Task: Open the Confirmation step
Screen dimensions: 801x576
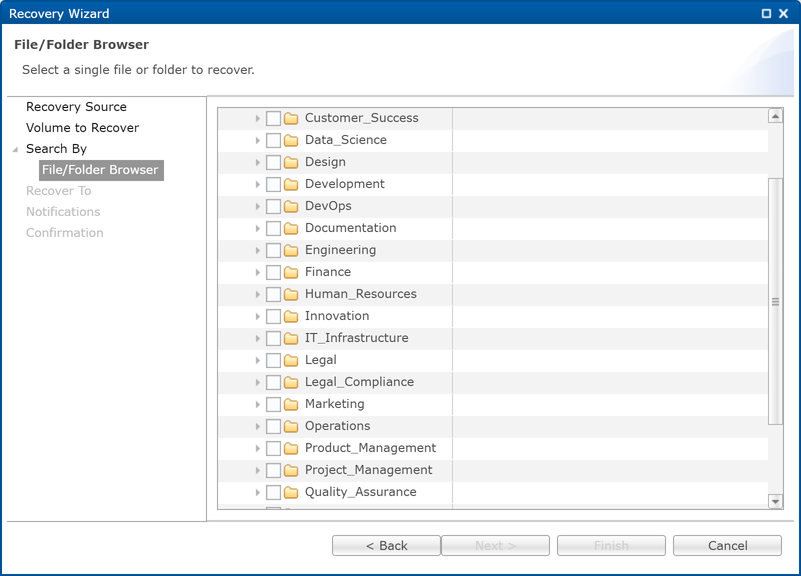Action: tap(64, 232)
